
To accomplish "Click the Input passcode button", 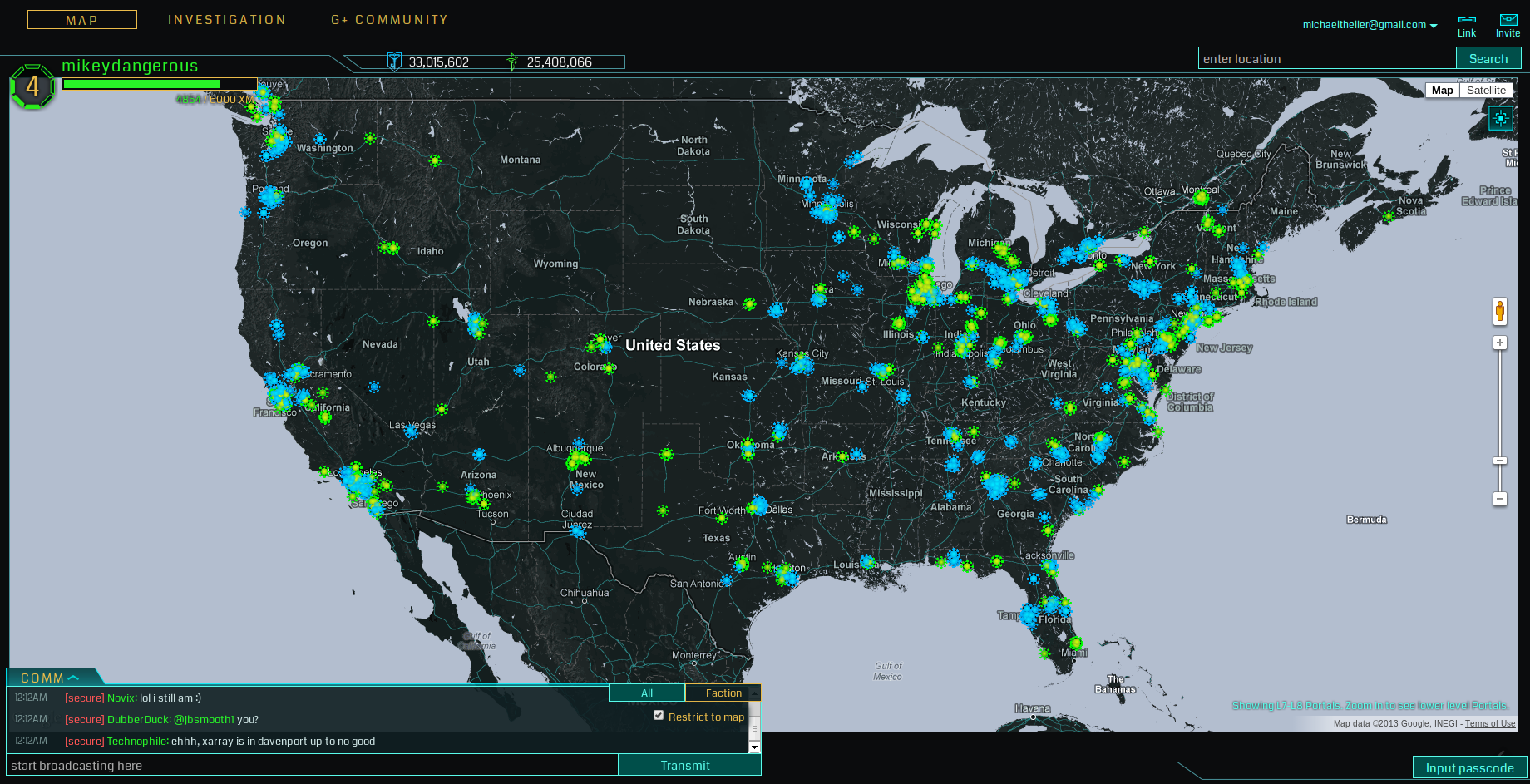I will click(1470, 767).
